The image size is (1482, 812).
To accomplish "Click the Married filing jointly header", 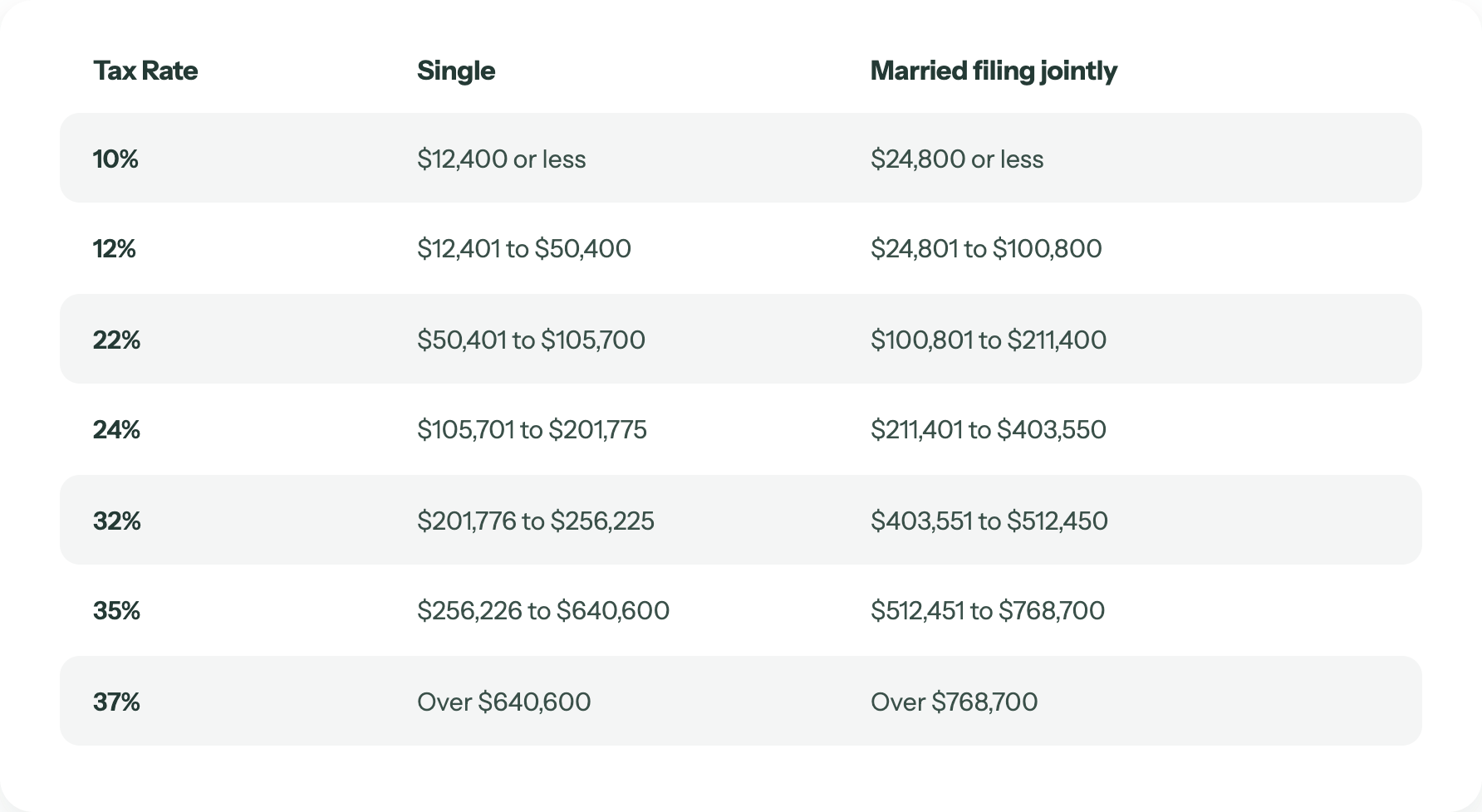I will point(994,71).
